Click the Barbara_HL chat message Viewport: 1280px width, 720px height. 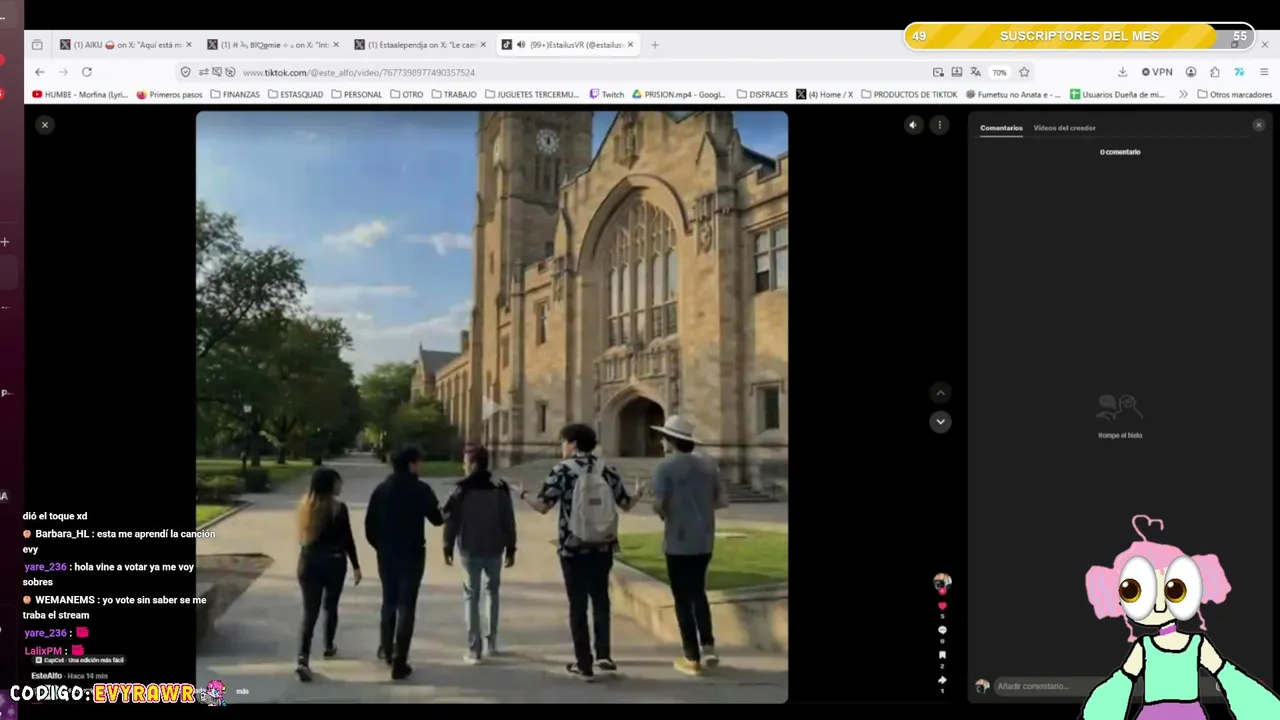[119, 542]
